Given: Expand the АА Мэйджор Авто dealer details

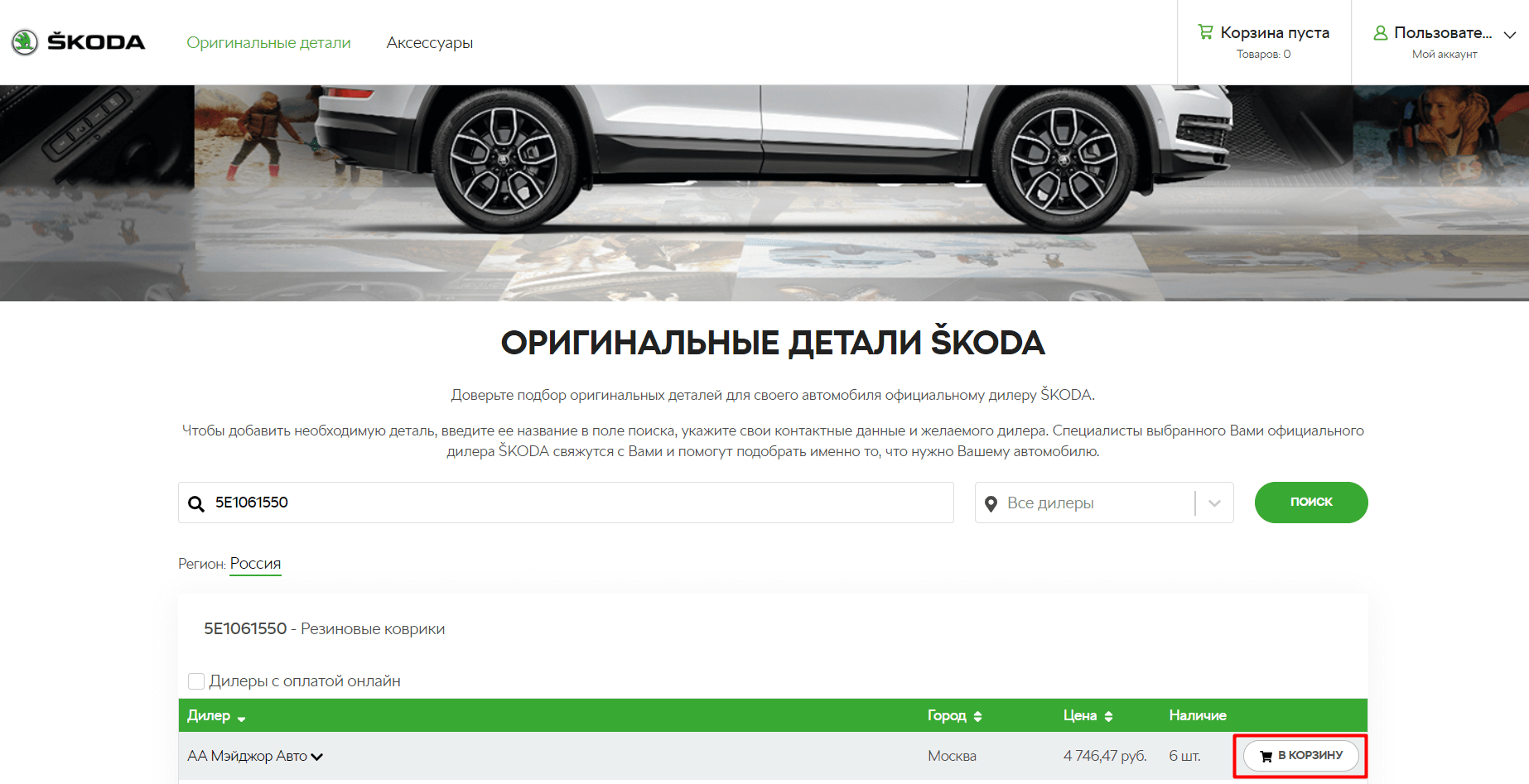Looking at the screenshot, I should click(x=255, y=756).
